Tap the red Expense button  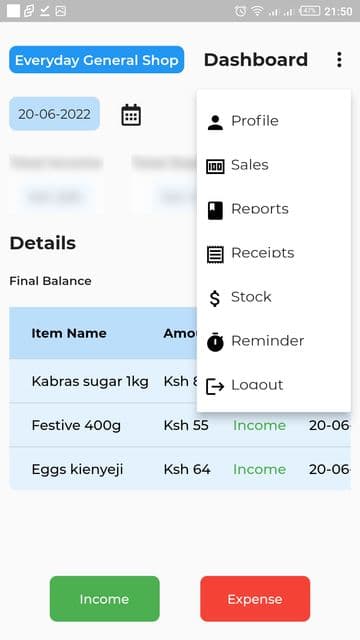click(255, 599)
